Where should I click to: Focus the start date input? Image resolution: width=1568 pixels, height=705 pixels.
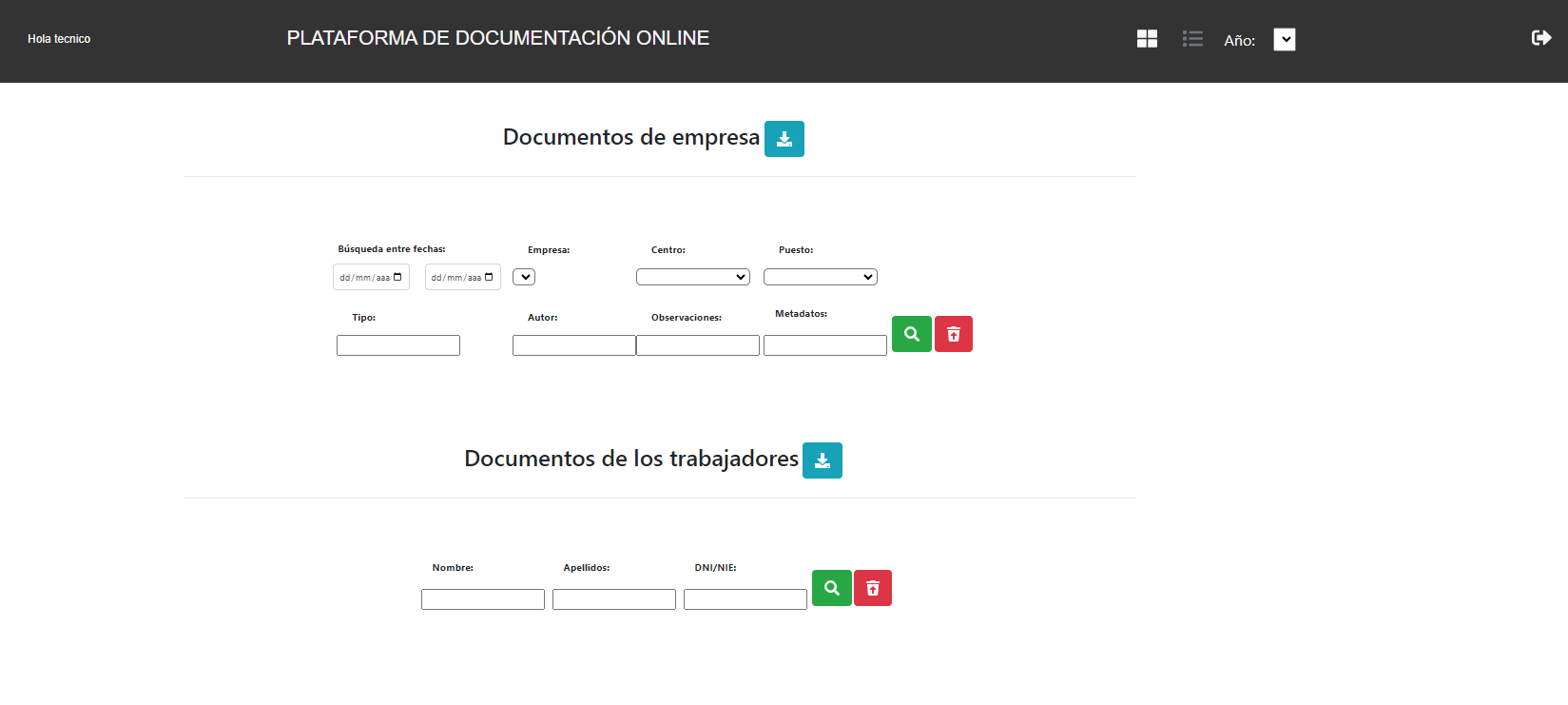pos(371,277)
